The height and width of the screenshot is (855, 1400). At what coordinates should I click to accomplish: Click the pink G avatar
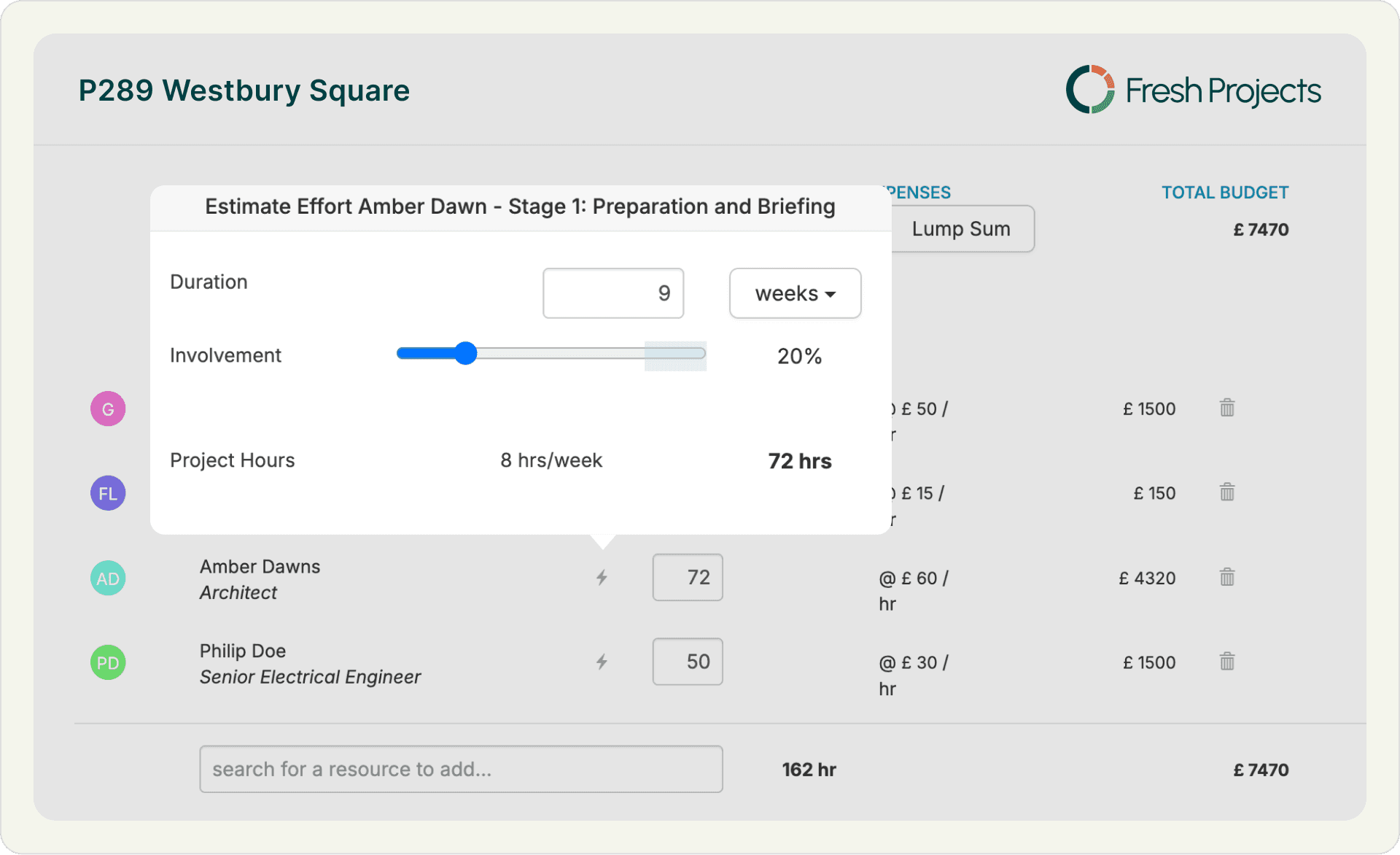click(108, 409)
